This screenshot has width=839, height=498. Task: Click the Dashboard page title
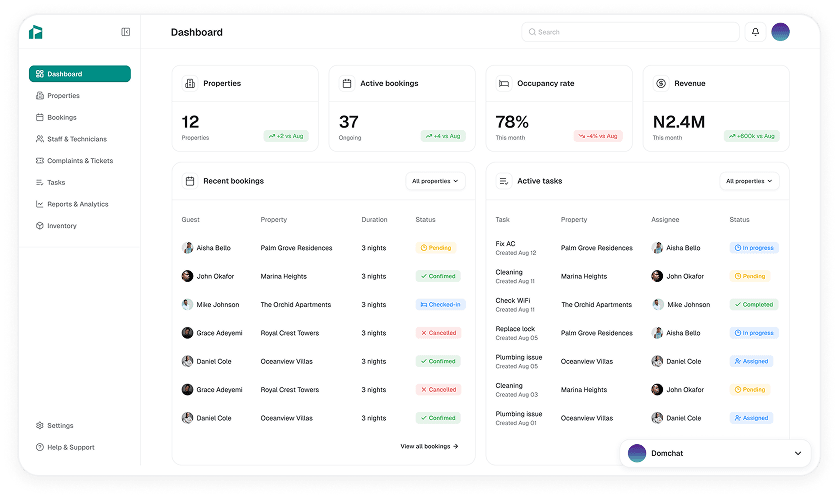pos(197,32)
